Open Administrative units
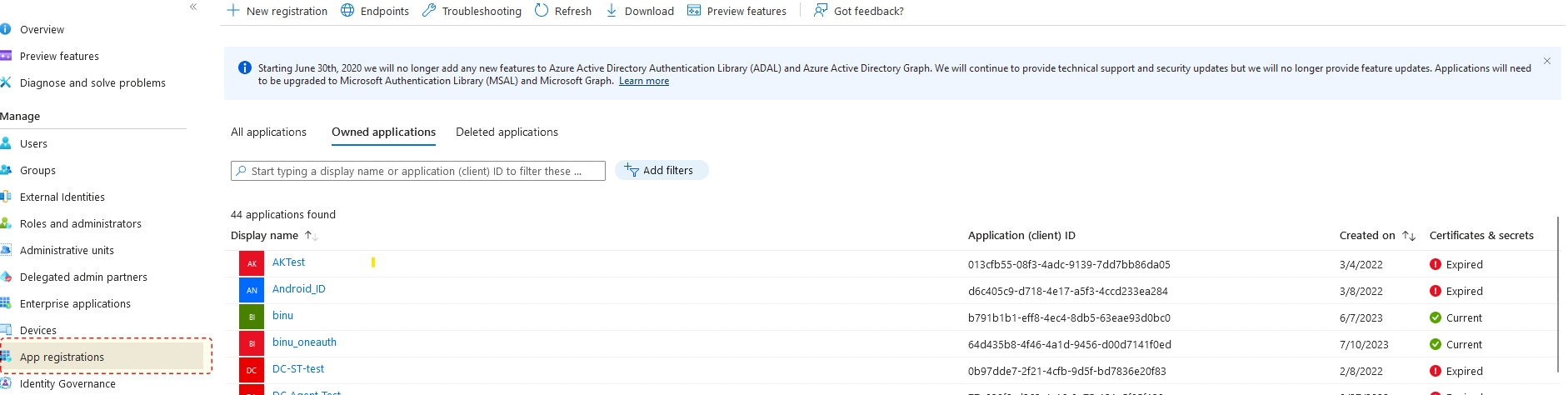 (x=67, y=250)
